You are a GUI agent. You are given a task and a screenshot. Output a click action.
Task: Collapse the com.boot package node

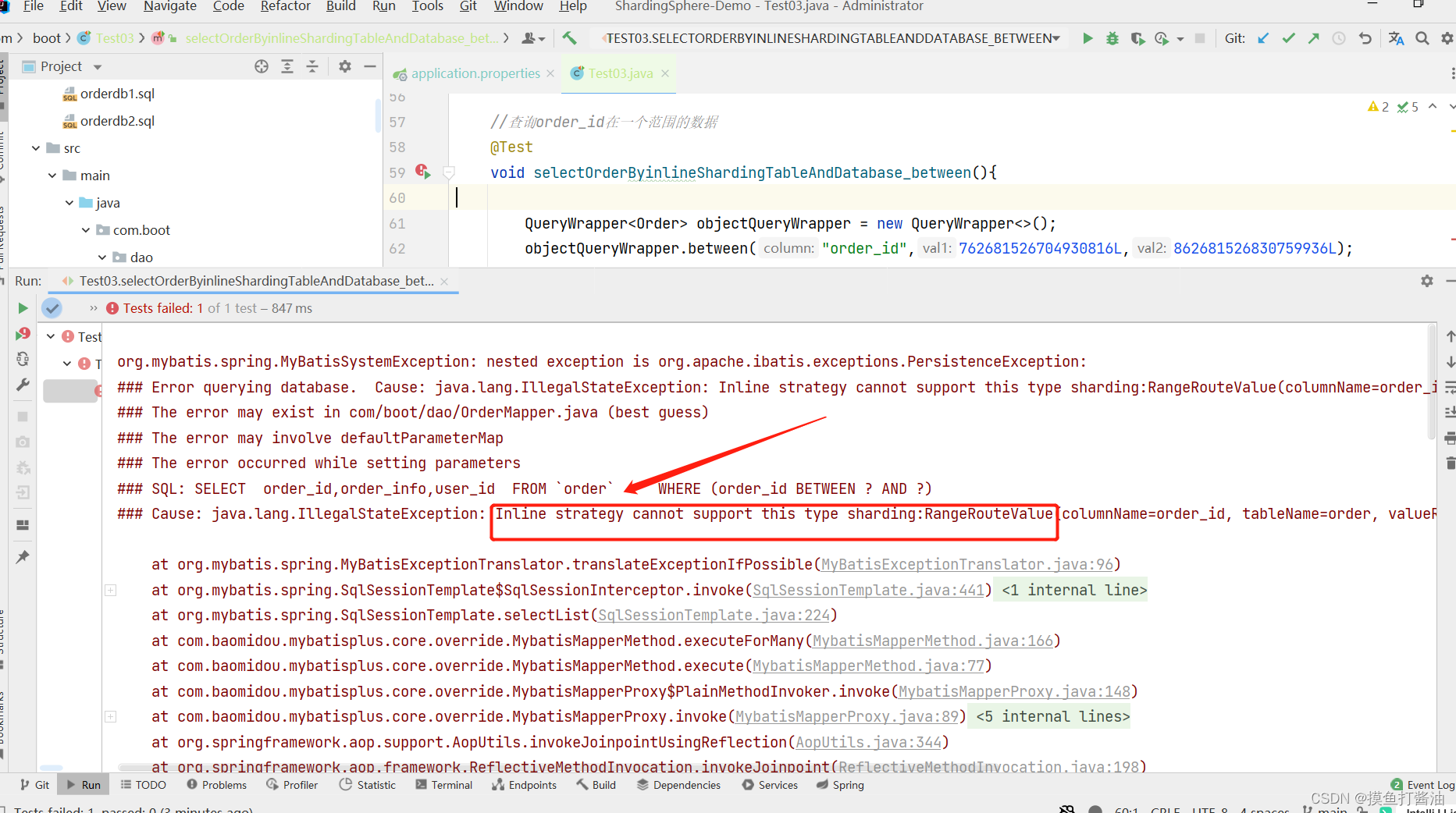pos(86,229)
